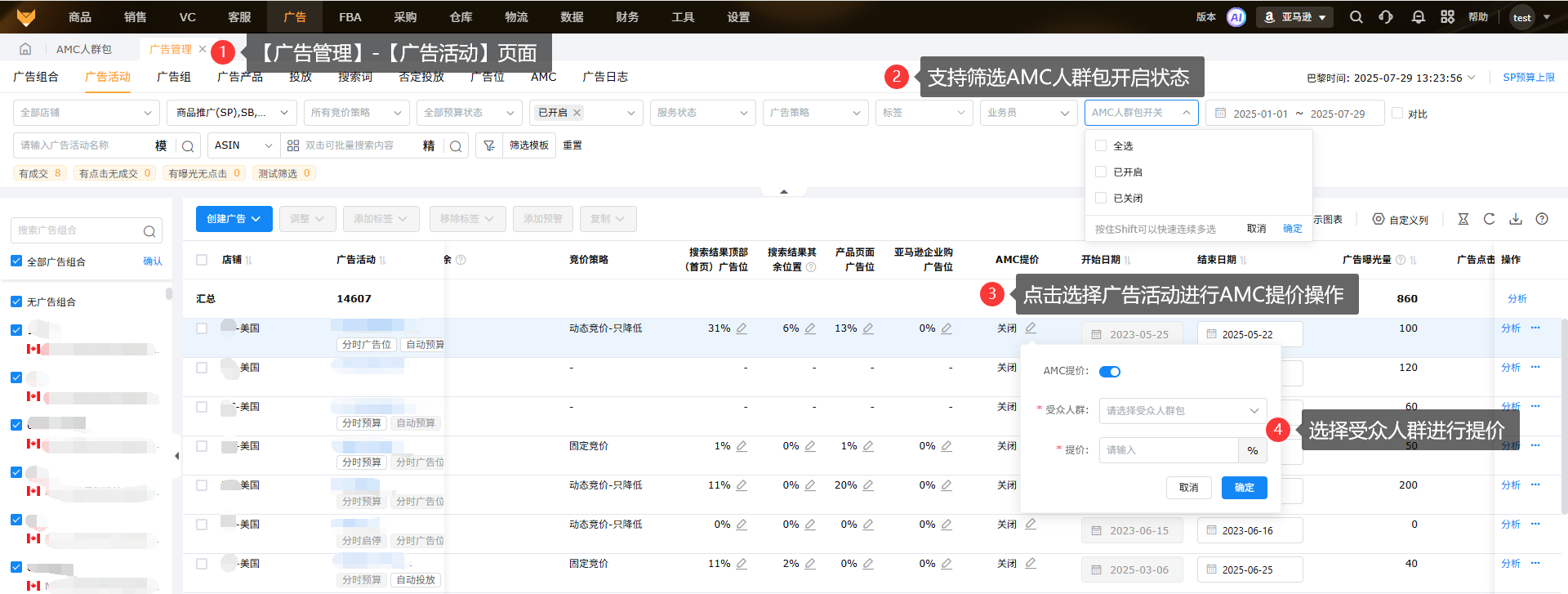Toggle the AMC提价 switch off
1568x594 pixels.
click(x=1110, y=372)
